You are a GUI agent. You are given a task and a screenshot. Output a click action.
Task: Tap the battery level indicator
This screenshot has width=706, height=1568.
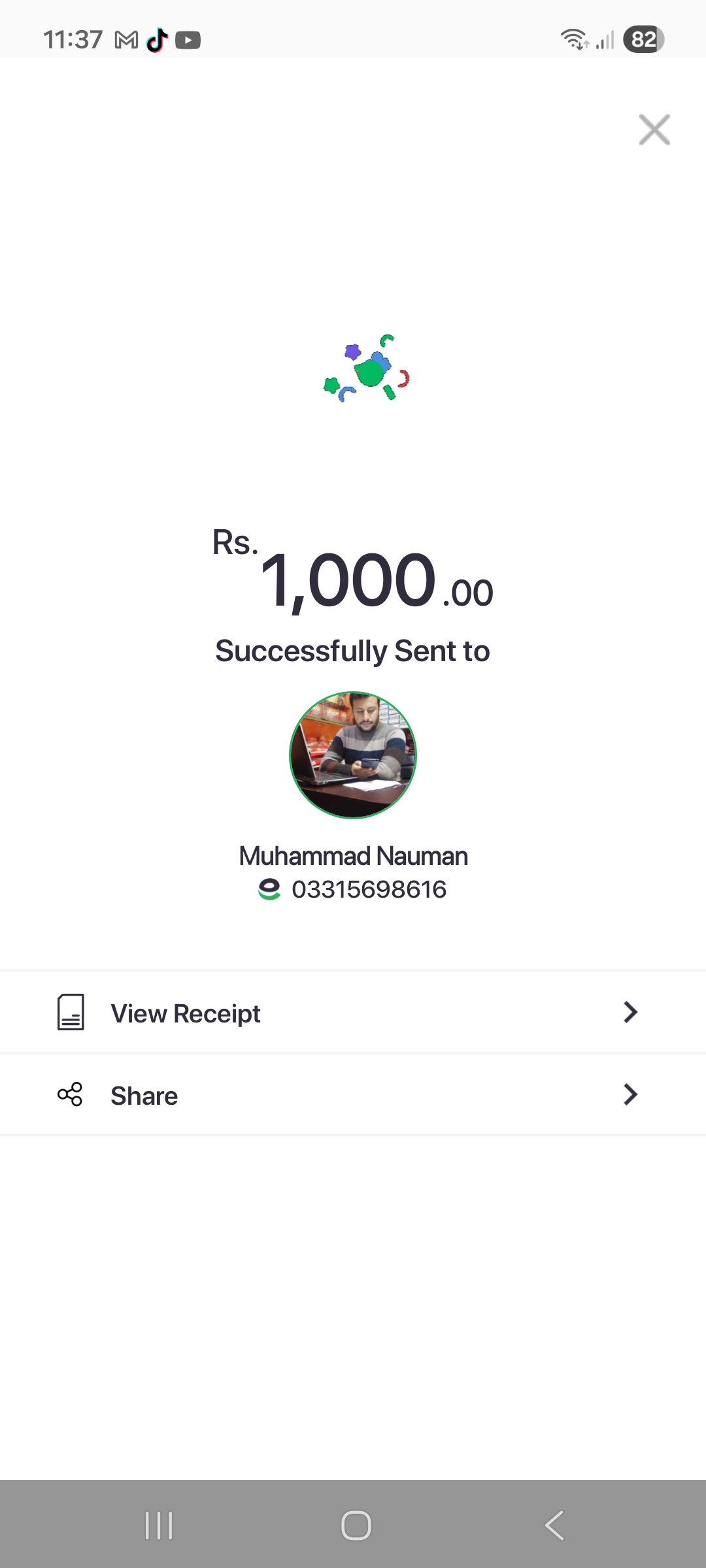[643, 39]
